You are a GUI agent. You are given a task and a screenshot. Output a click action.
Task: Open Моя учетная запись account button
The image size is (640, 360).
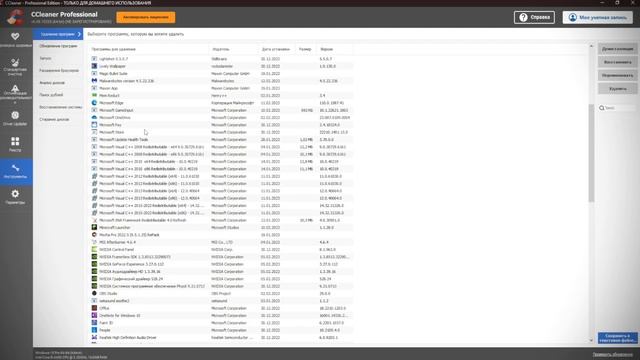coord(598,18)
